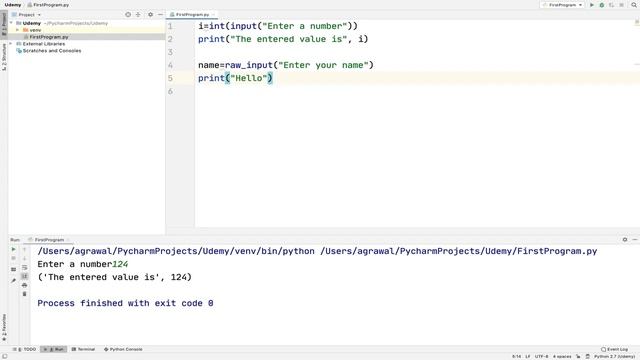Click LF line separator in status bar
Image resolution: width=640 pixels, height=360 pixels.
(x=528, y=356)
